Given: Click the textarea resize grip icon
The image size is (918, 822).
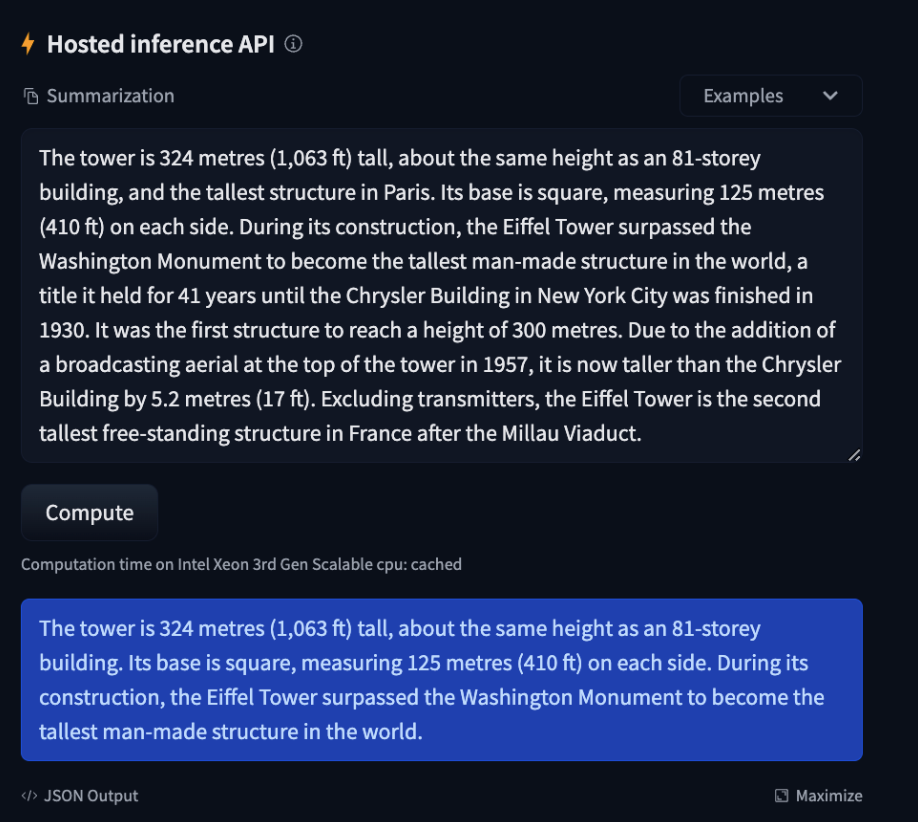Looking at the screenshot, I should [856, 455].
